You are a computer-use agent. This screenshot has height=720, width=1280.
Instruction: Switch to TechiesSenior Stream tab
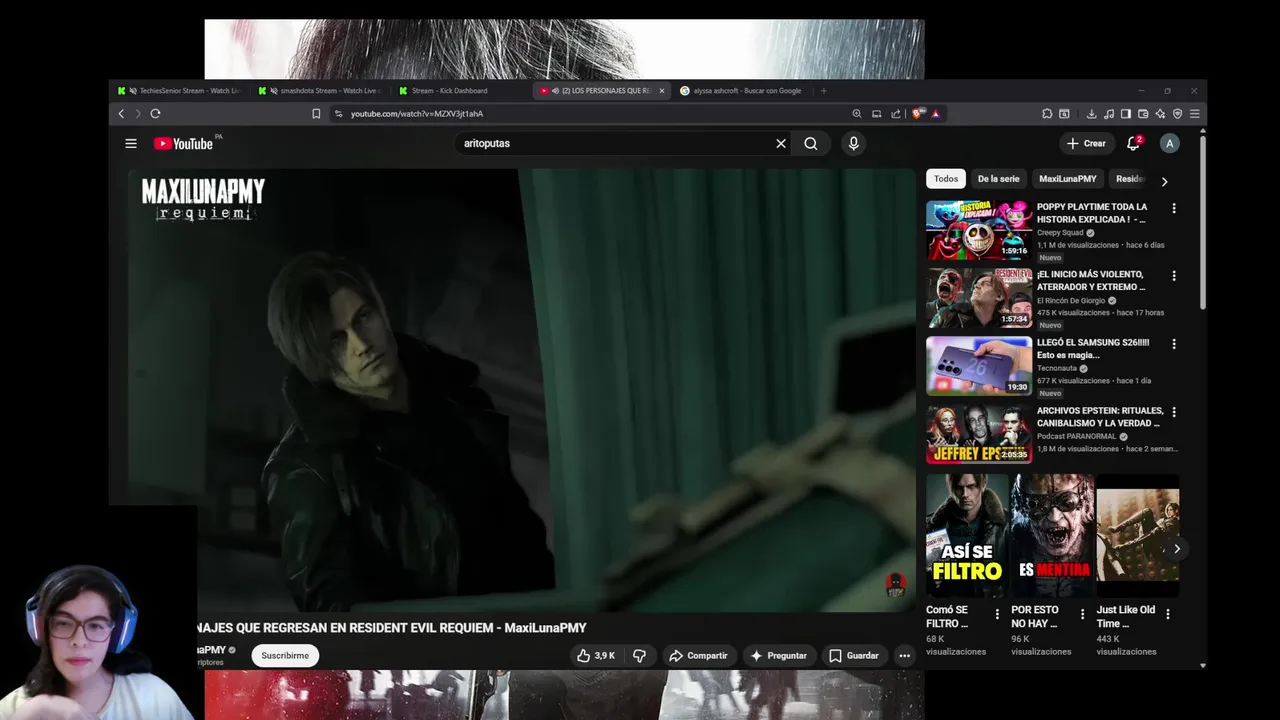179,91
